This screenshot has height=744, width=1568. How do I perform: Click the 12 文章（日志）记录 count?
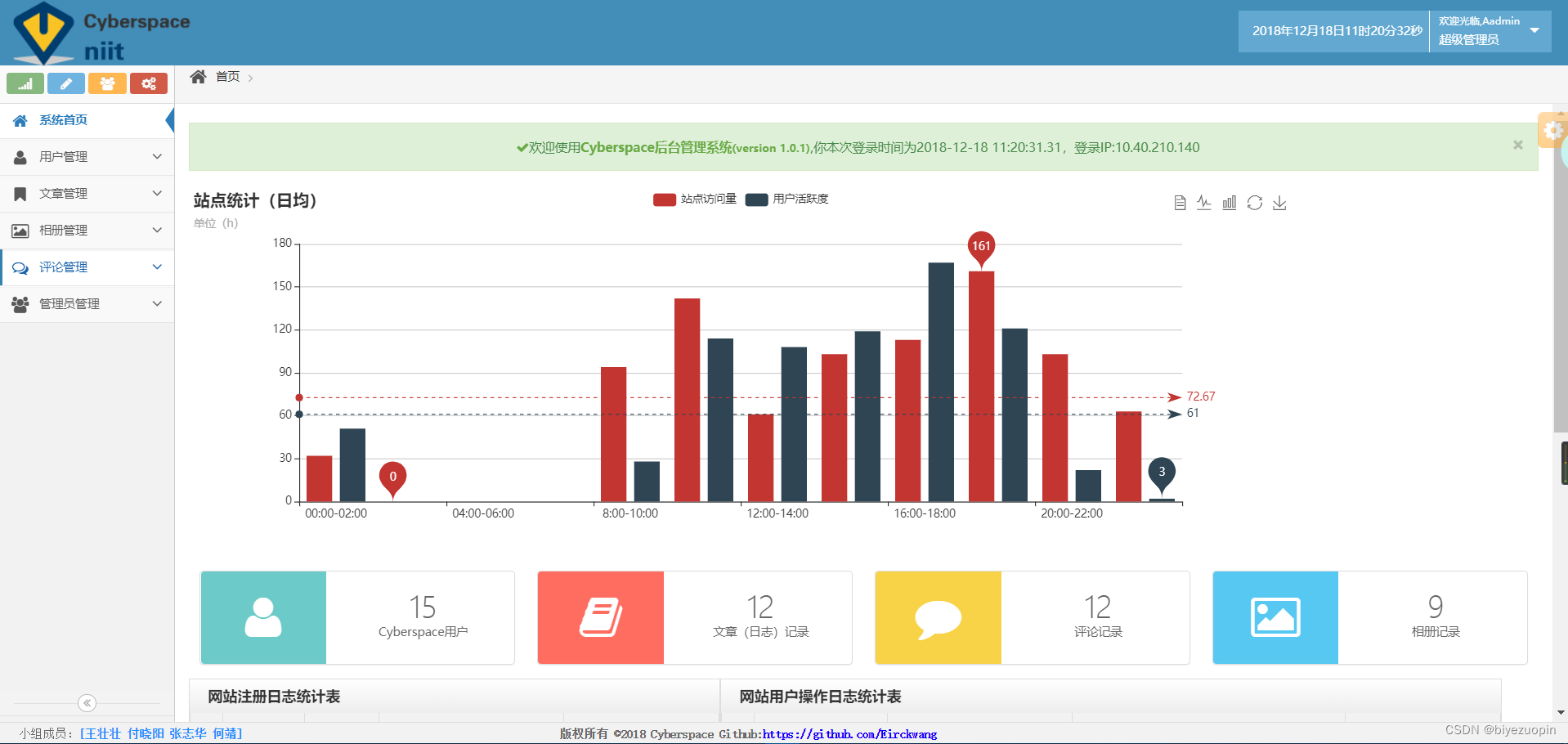click(x=760, y=607)
